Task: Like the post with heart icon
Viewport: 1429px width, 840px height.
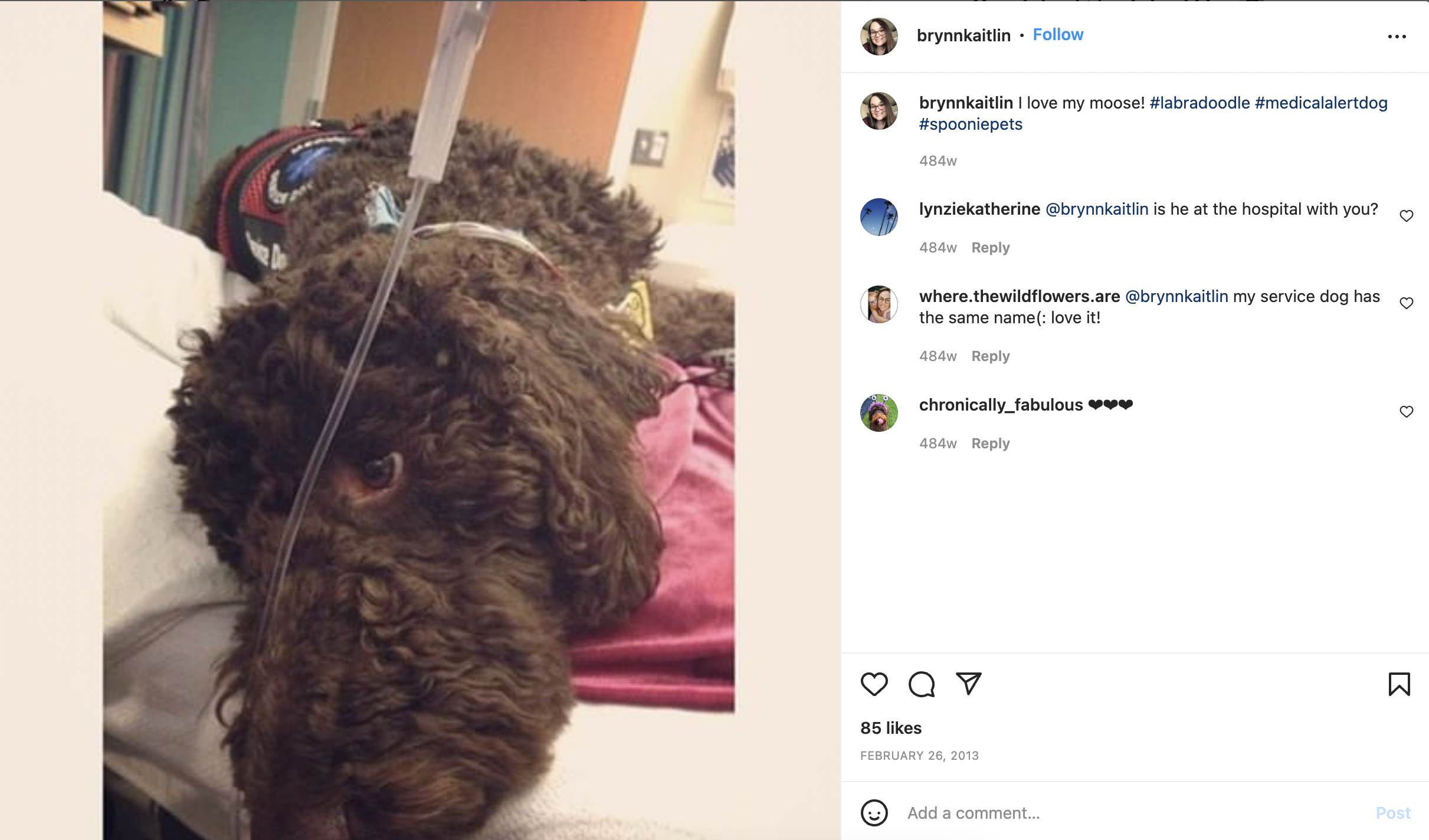Action: (874, 684)
